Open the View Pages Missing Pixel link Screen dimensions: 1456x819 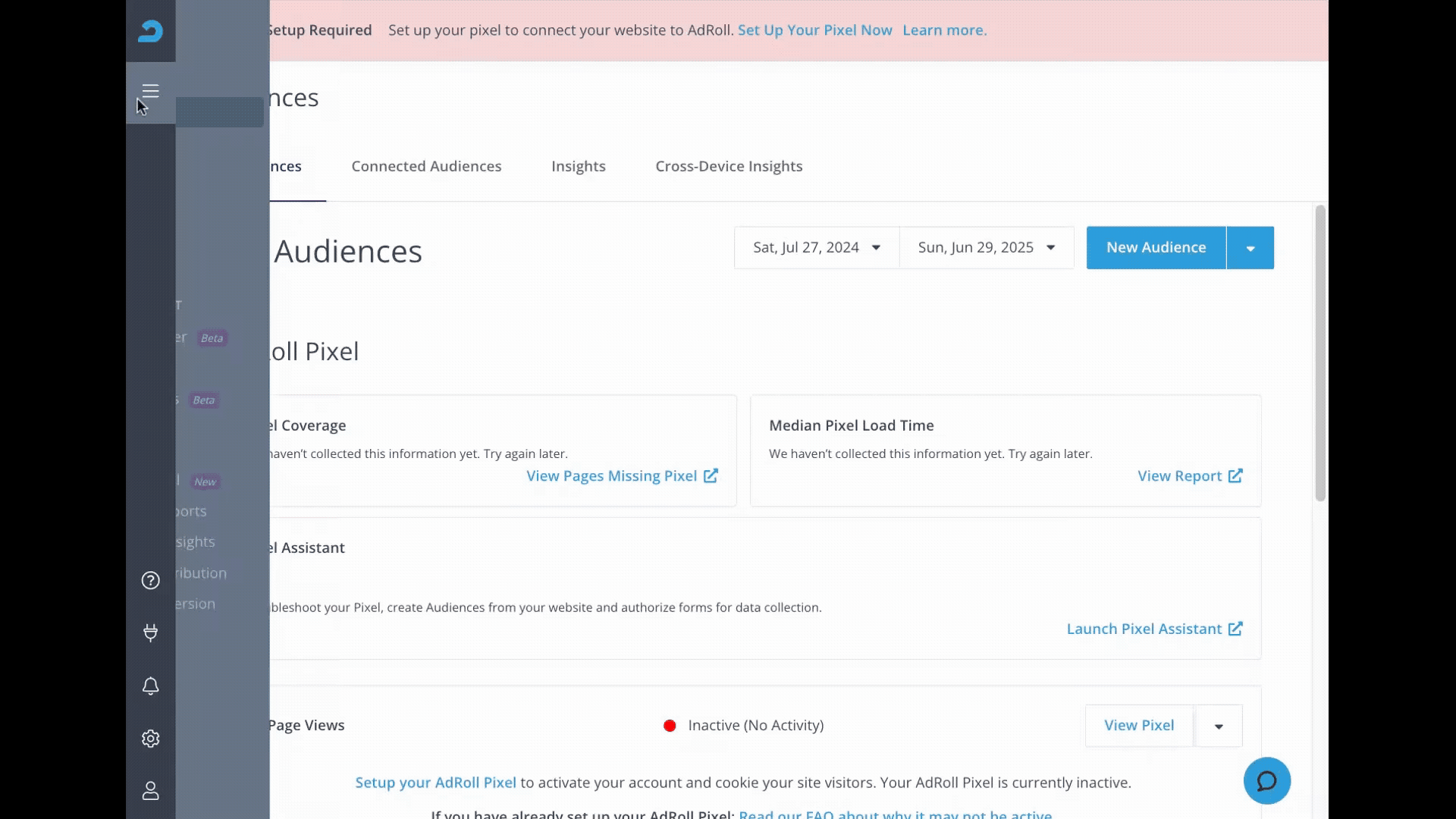click(x=612, y=475)
